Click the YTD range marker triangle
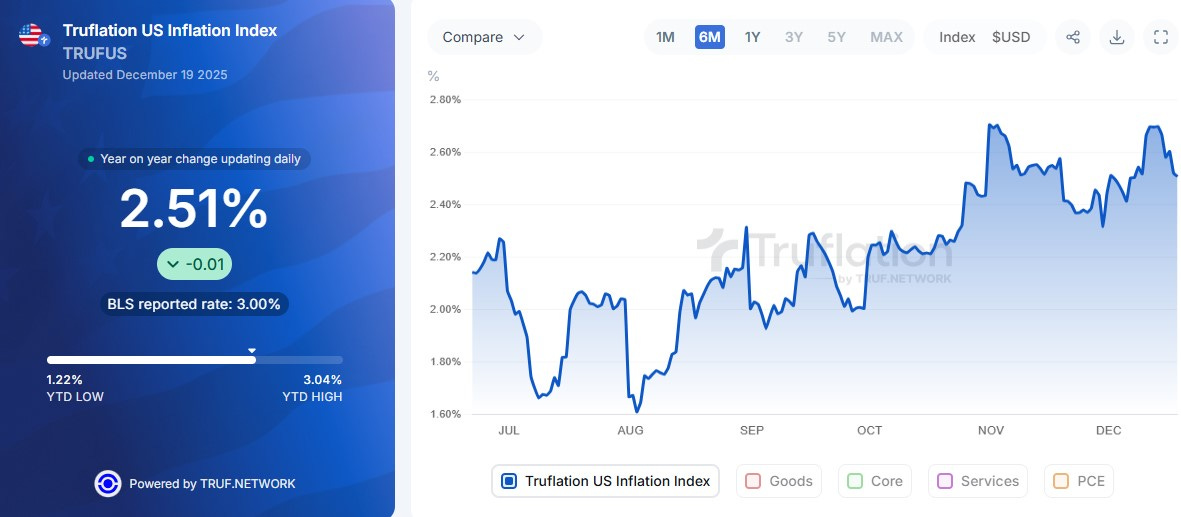The width and height of the screenshot is (1181, 517). tap(252, 350)
